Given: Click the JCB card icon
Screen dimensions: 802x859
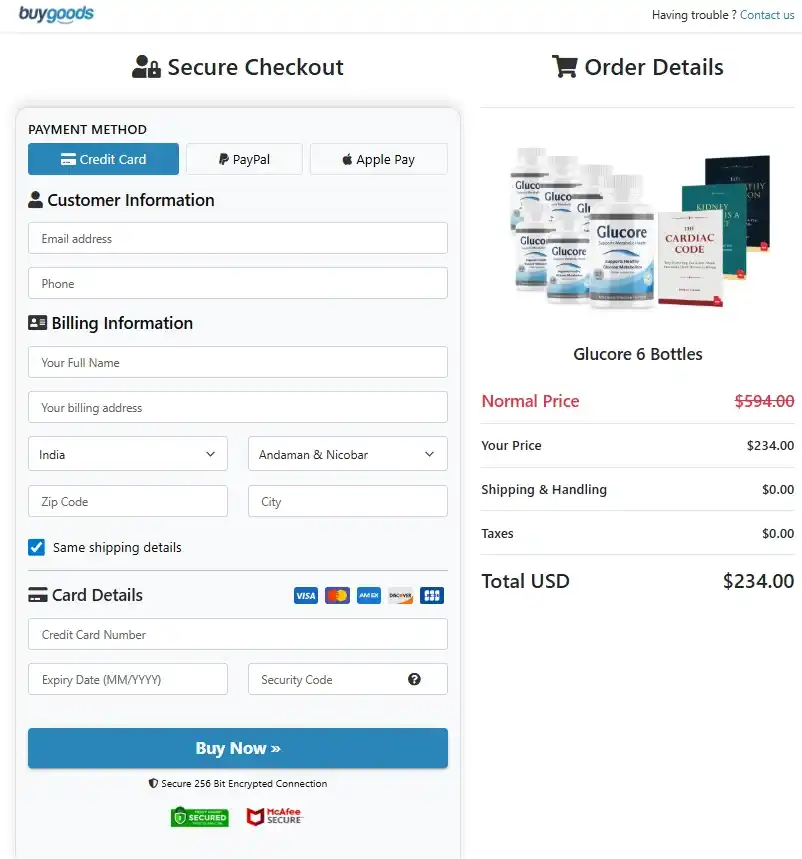Looking at the screenshot, I should [432, 595].
